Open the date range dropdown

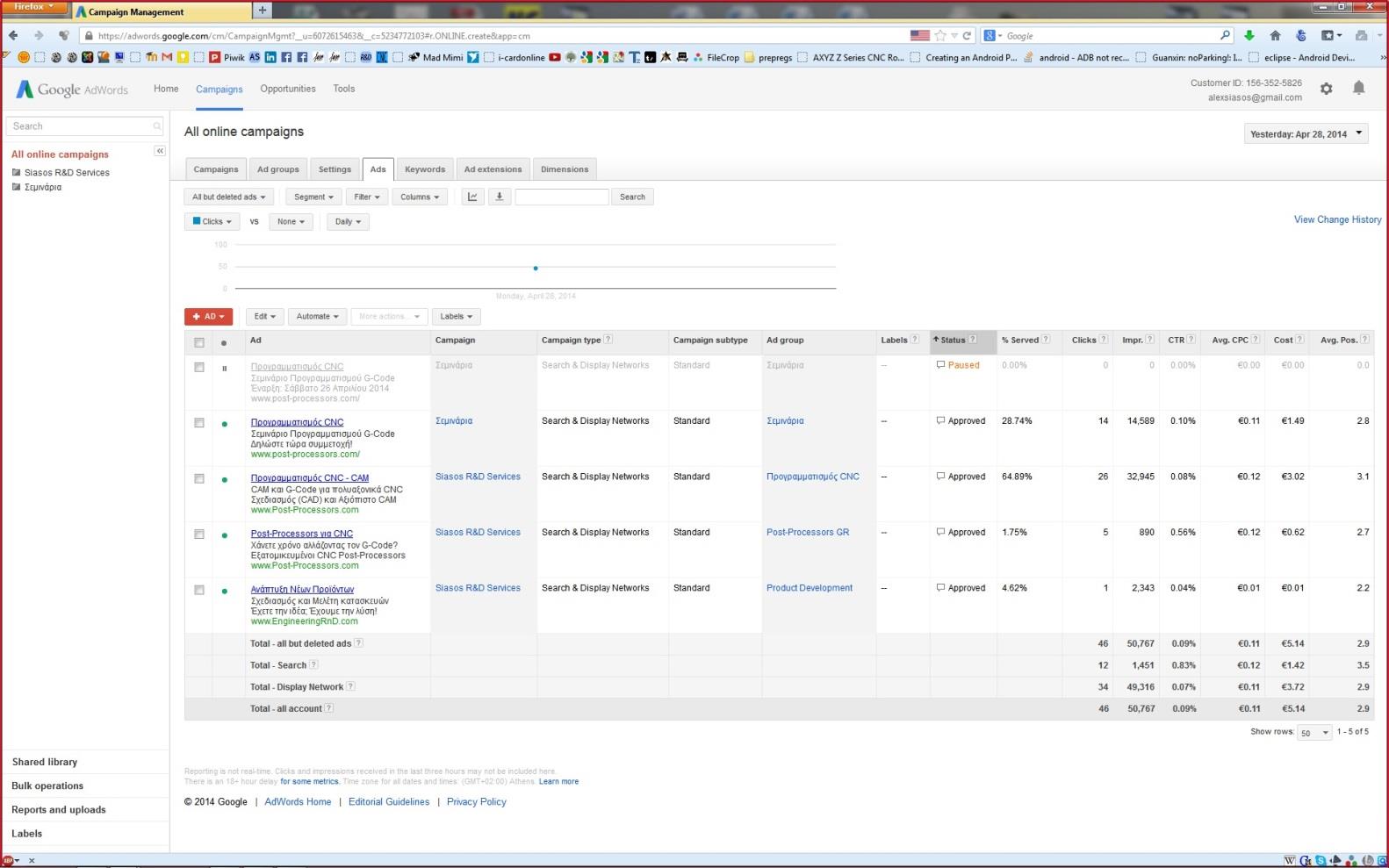pos(1306,134)
